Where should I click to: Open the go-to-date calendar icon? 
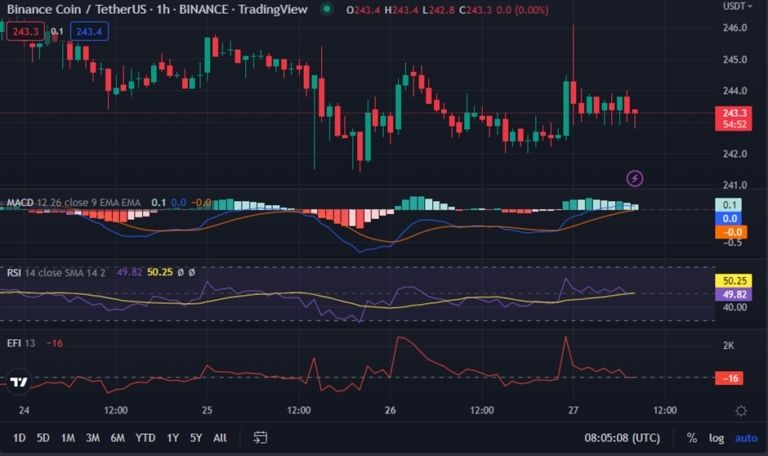[260, 437]
